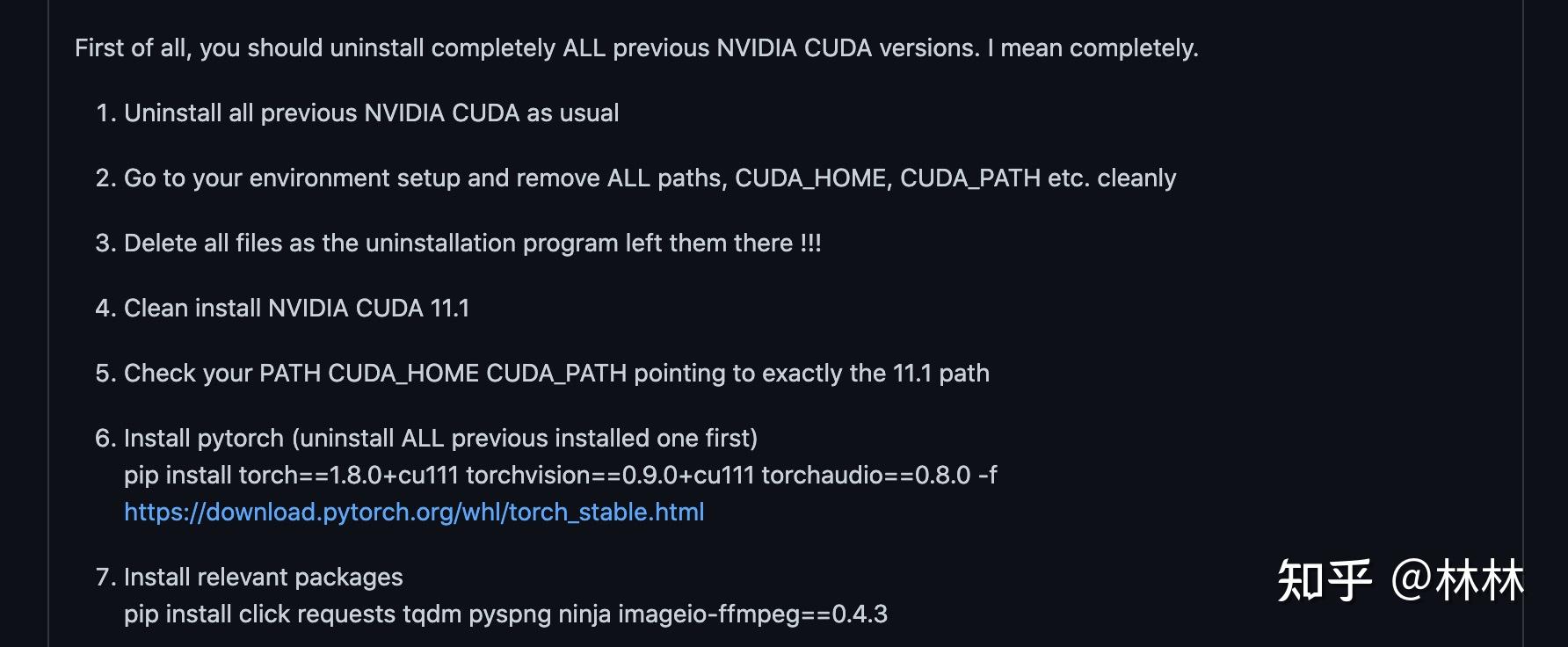Image resolution: width=1568 pixels, height=647 pixels.
Task: Select step 4 Clean install NVIDIA CUDA 11.1
Action: (296, 308)
